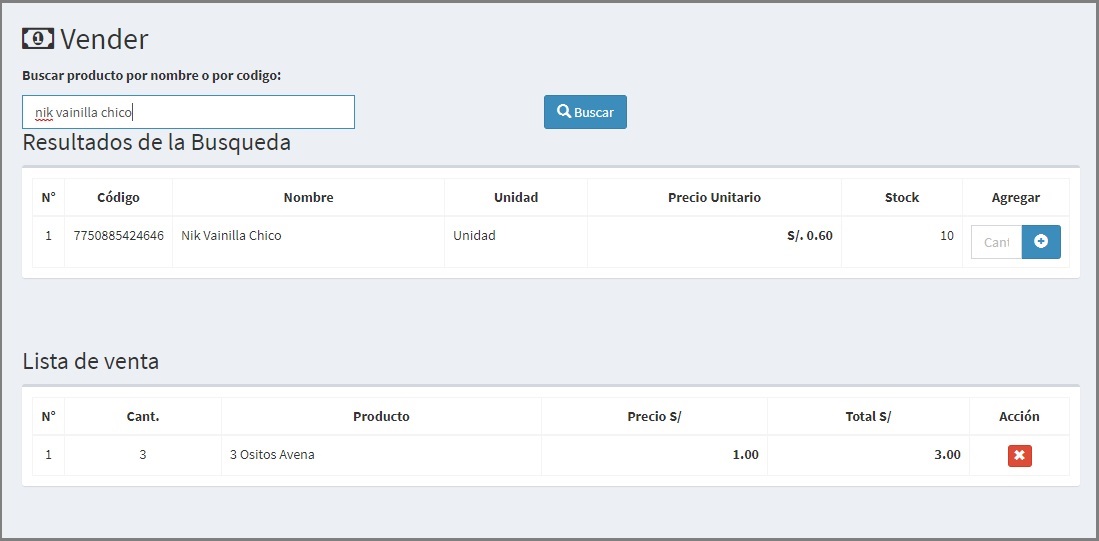Click the 3 Ositos Avena sale item
Screen dimensions: 1099x541
tap(272, 455)
